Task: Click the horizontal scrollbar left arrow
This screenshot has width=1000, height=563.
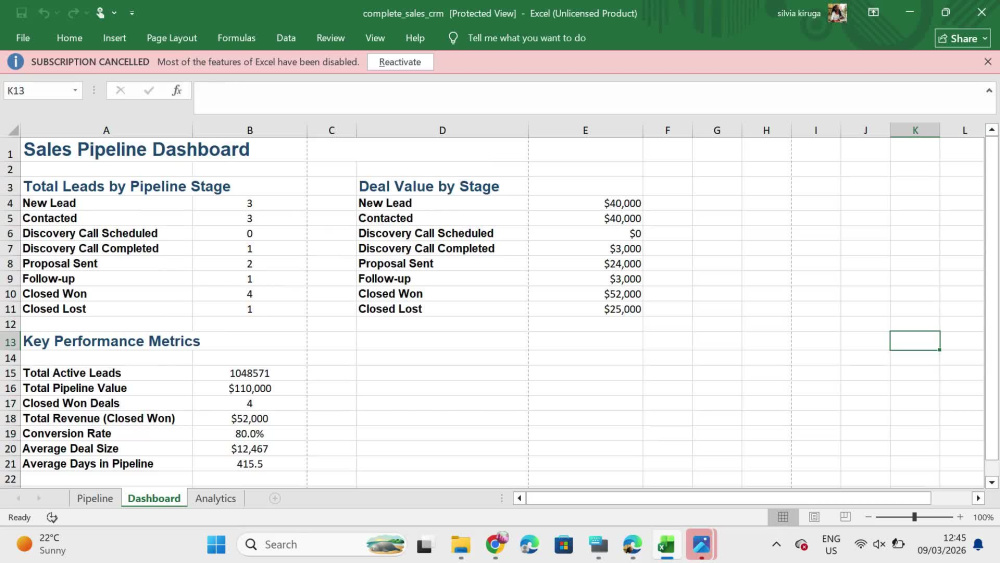Action: (519, 499)
